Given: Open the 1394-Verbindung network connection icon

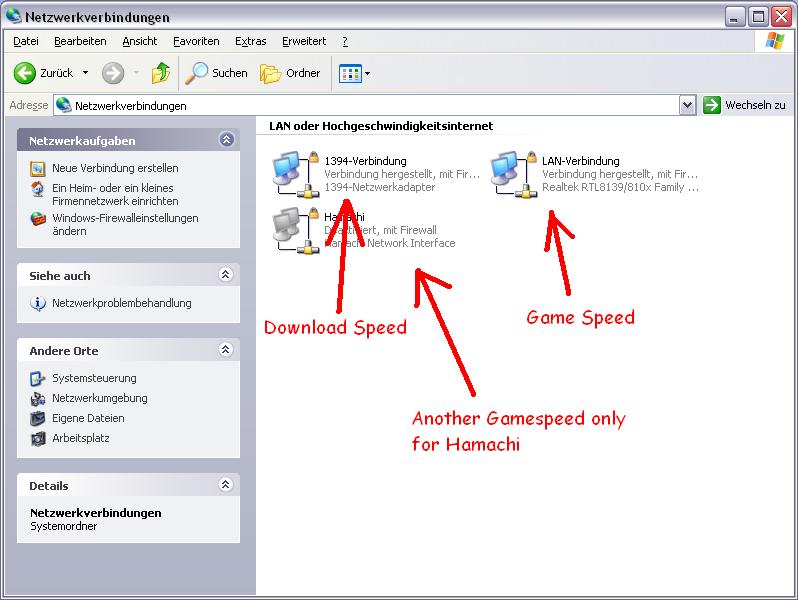Looking at the screenshot, I should tap(294, 174).
